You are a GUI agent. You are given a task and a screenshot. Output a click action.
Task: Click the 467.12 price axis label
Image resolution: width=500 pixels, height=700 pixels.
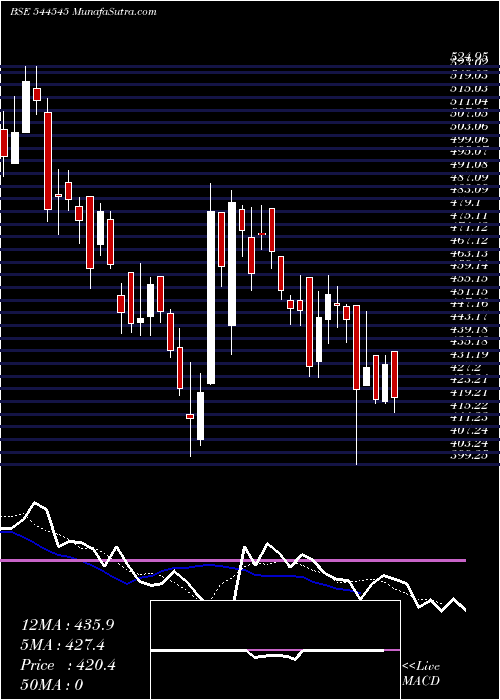468,241
